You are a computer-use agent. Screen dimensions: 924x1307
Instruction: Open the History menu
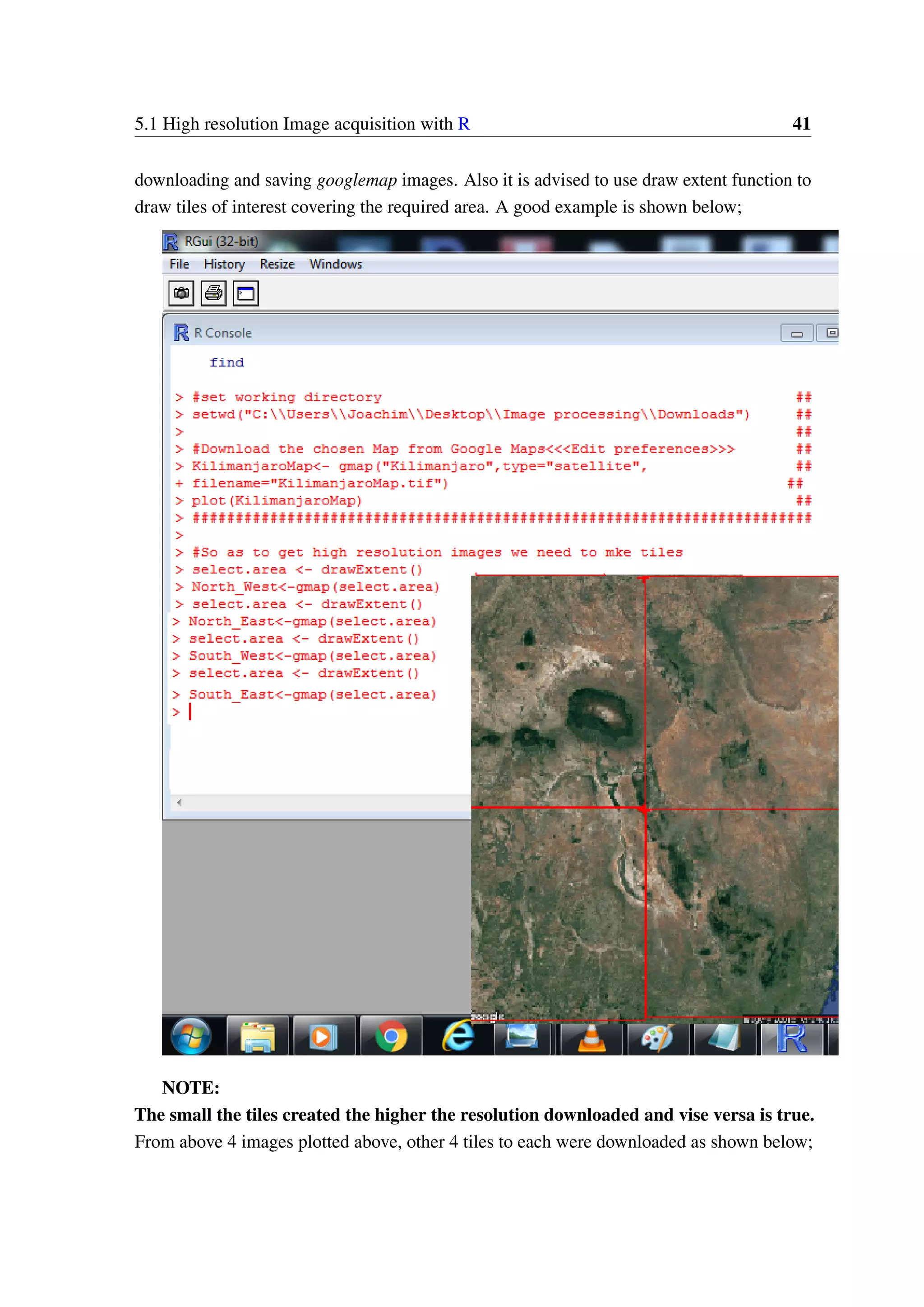(224, 264)
